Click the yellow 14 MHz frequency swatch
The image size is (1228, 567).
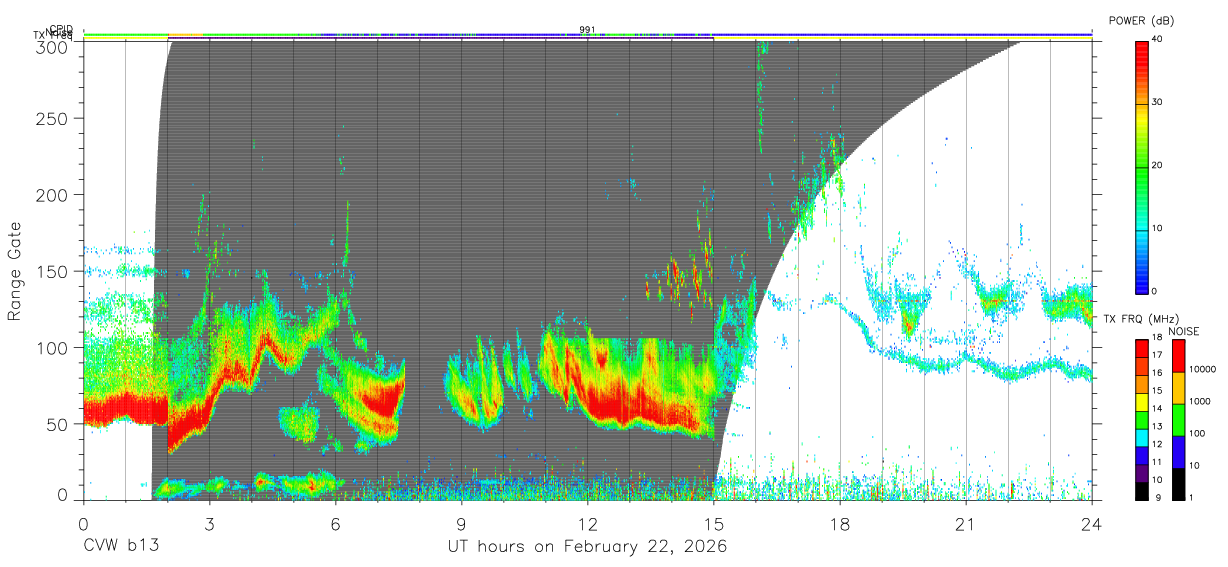click(x=1142, y=401)
